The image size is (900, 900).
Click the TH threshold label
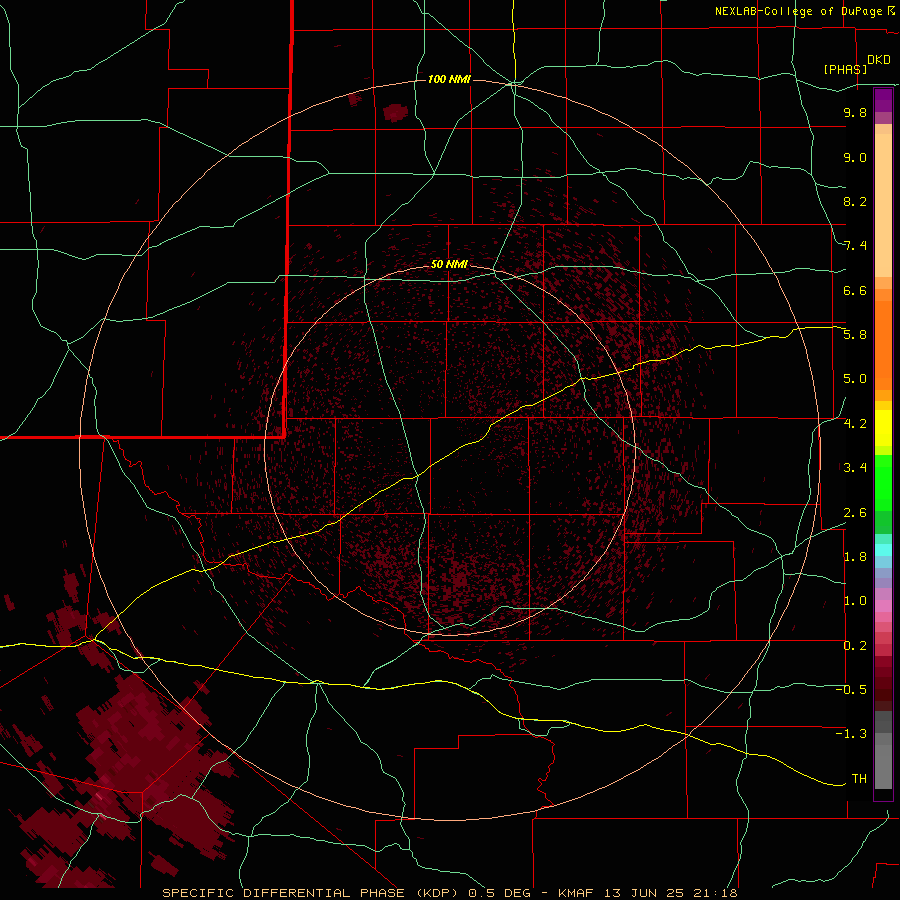point(859,779)
